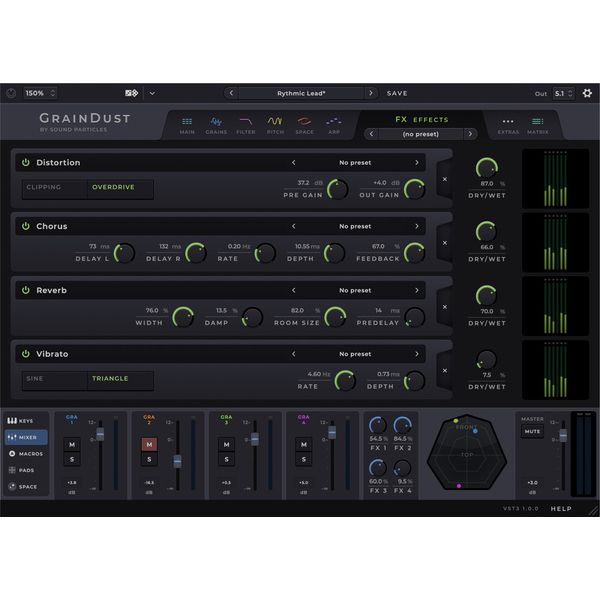This screenshot has height=600, width=600.
Task: Open the Space panel in sidebar
Action: coord(26,487)
